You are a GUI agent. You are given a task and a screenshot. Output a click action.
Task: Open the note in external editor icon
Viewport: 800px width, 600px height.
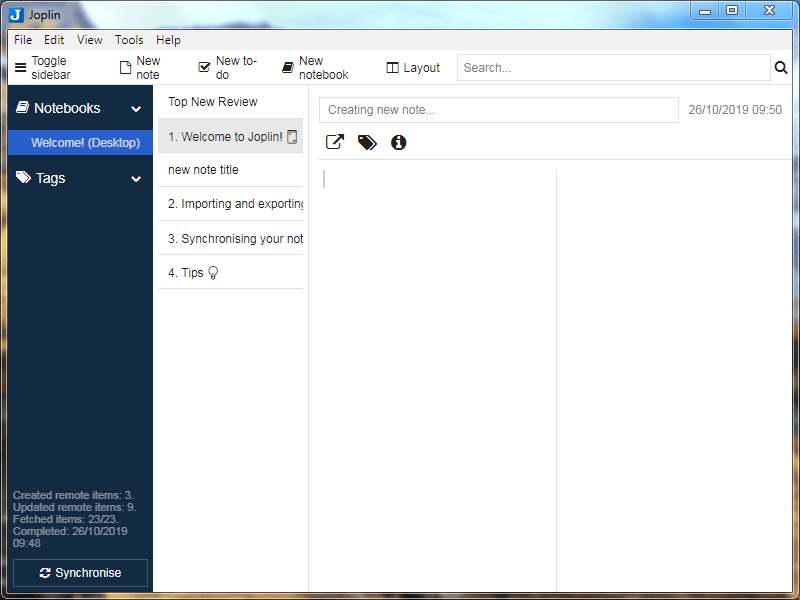335,142
